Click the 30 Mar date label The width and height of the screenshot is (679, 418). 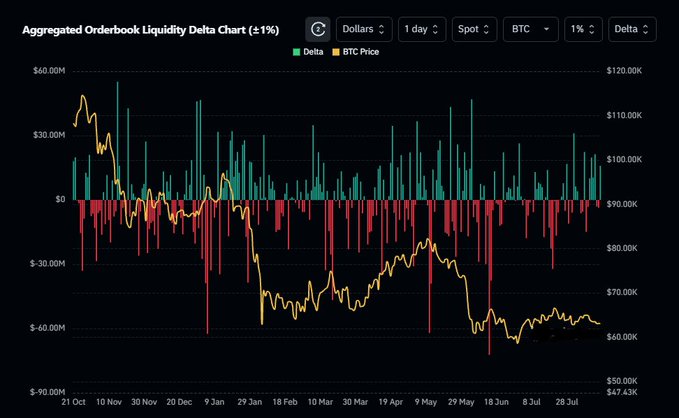click(355, 402)
